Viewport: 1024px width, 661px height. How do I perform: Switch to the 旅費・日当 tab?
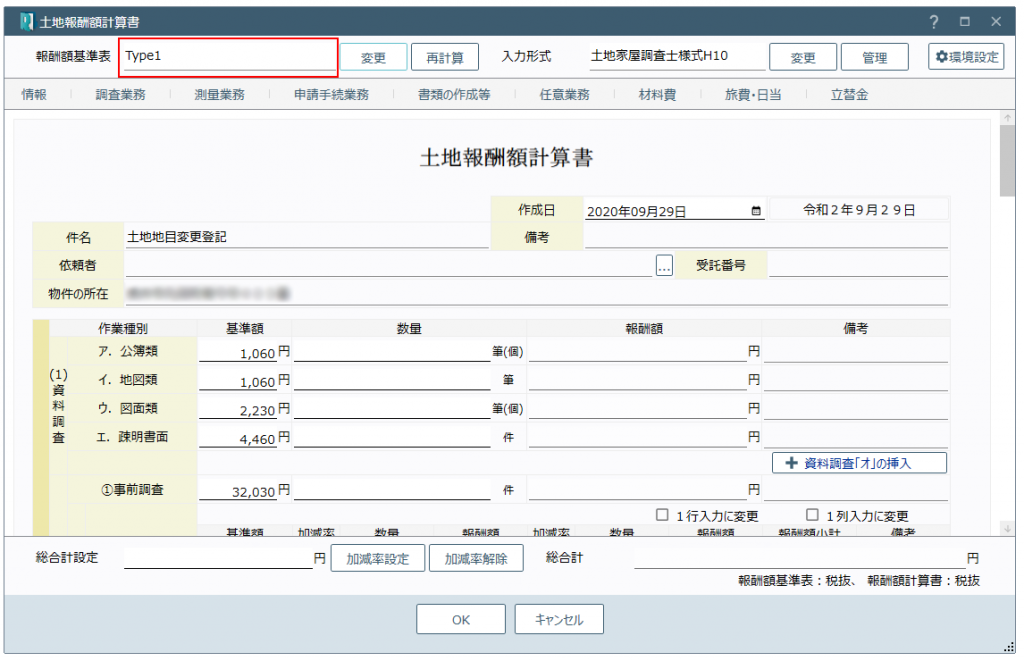(753, 95)
